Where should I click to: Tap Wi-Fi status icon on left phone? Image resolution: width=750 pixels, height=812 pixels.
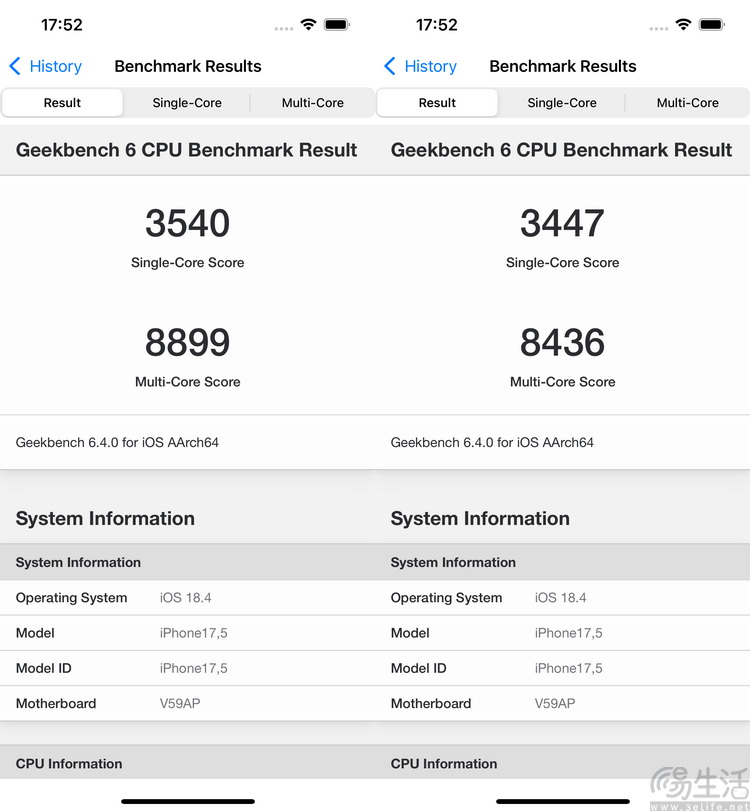(x=308, y=24)
